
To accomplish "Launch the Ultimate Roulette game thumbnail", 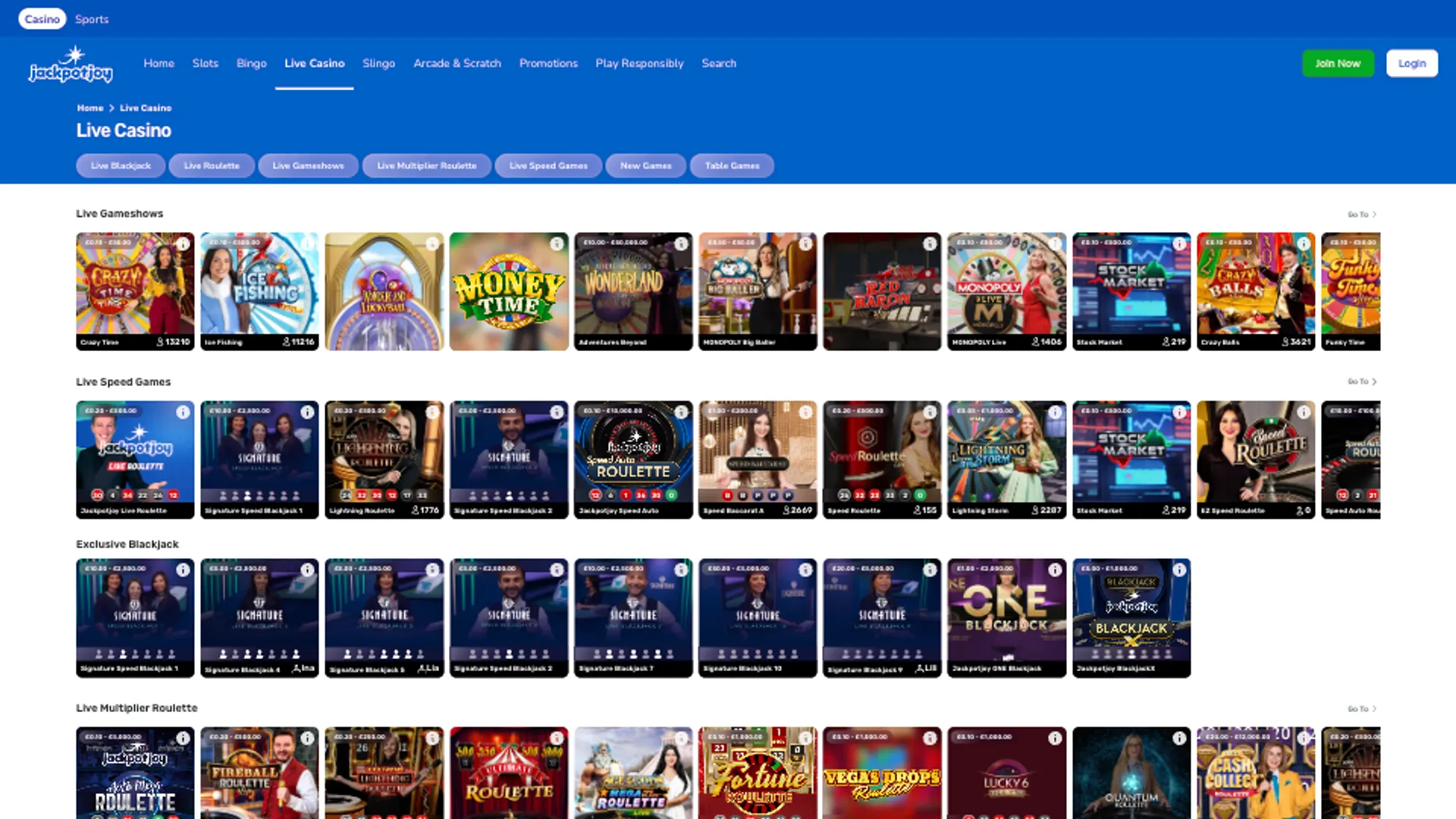I will (509, 773).
